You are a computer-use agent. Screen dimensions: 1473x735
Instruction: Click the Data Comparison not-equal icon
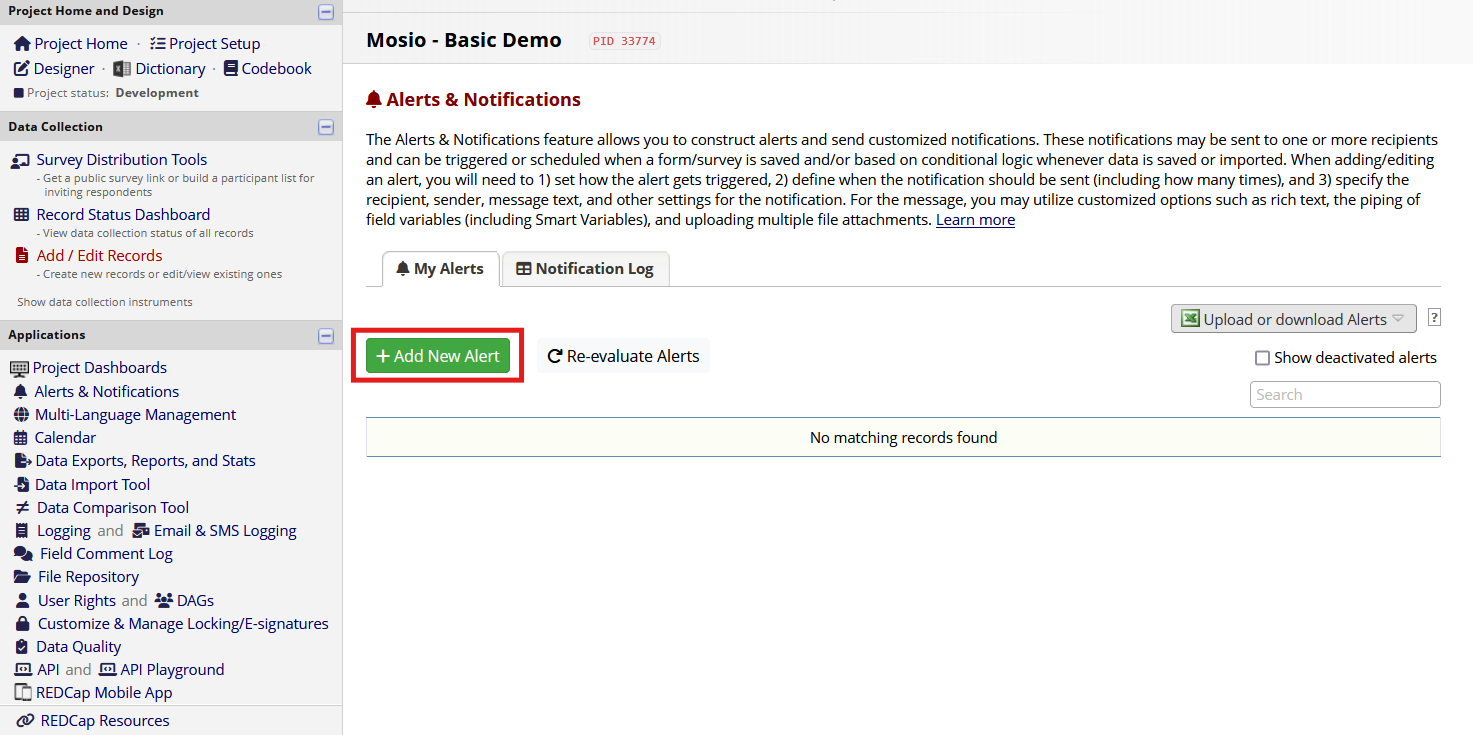click(x=22, y=508)
